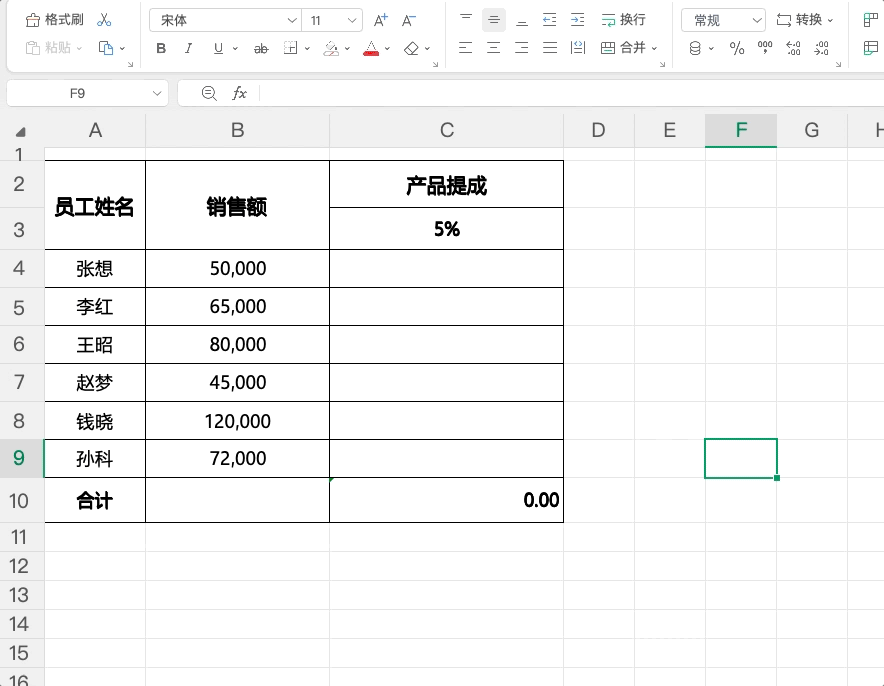Click the eraser clear-format icon
The width and height of the screenshot is (884, 686).
tap(412, 48)
